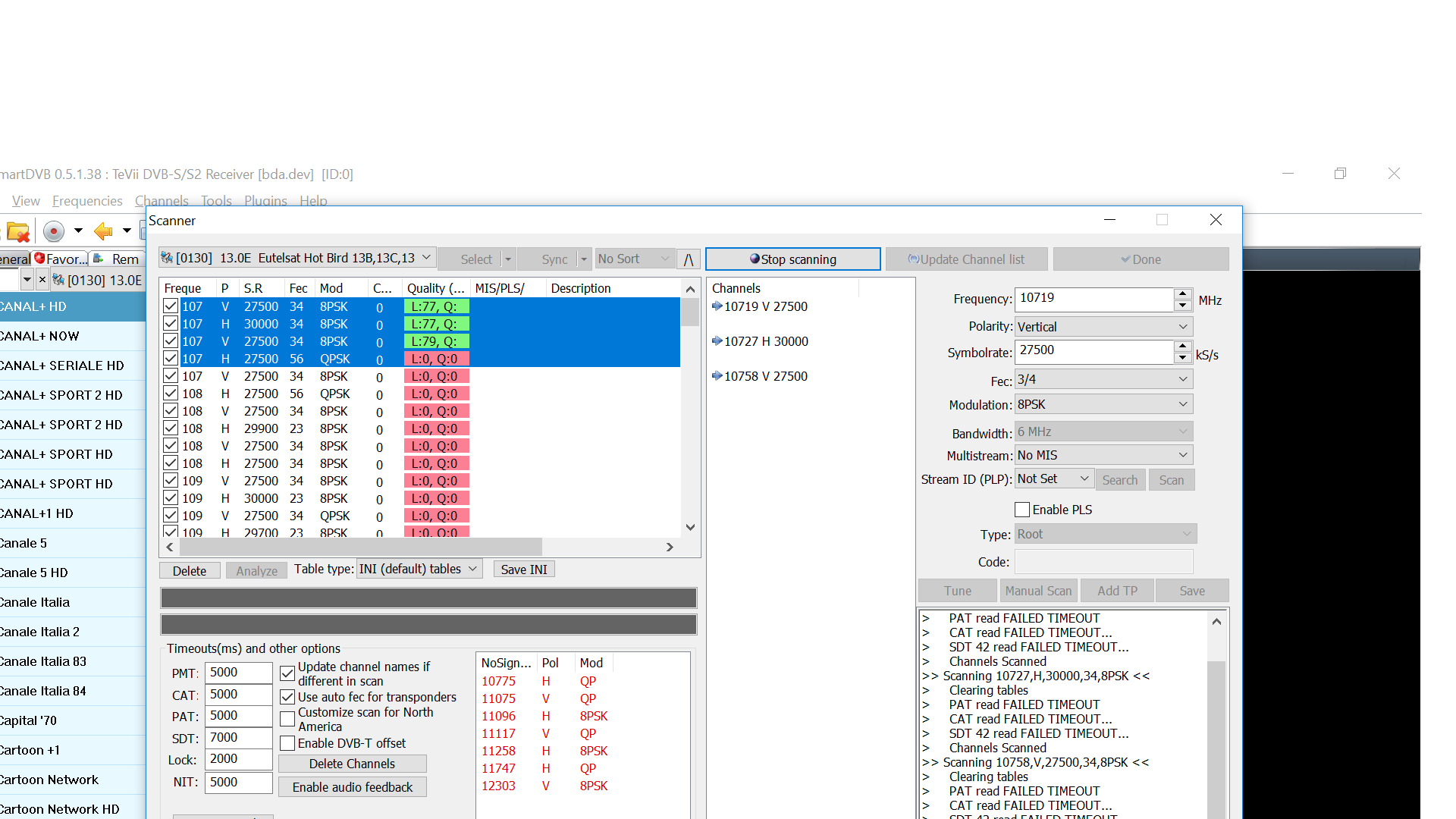This screenshot has height=819, width=1456.
Task: Open the Polarity dropdown
Action: [1103, 327]
